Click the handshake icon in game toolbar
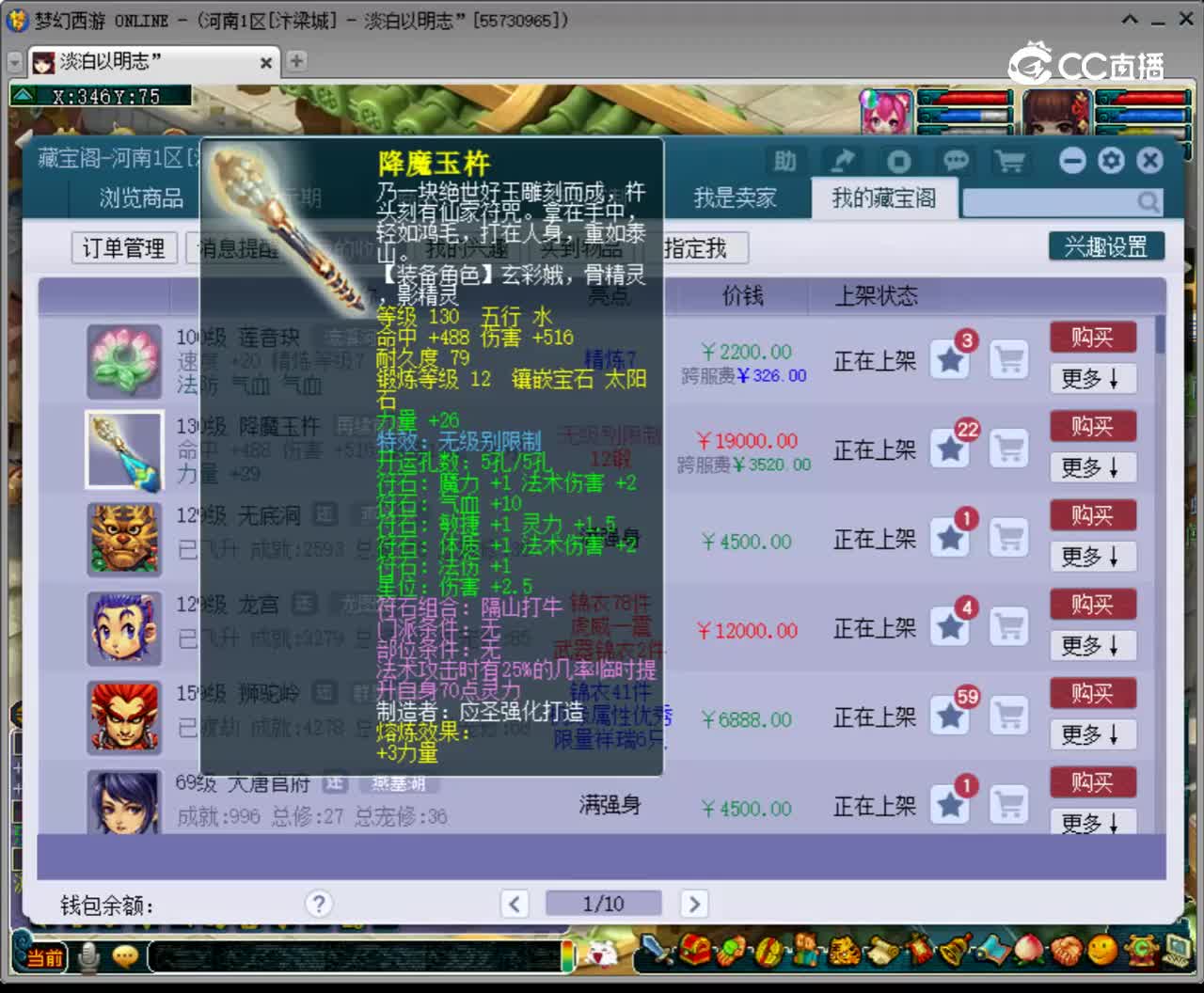This screenshot has width=1204, height=993. (1067, 951)
